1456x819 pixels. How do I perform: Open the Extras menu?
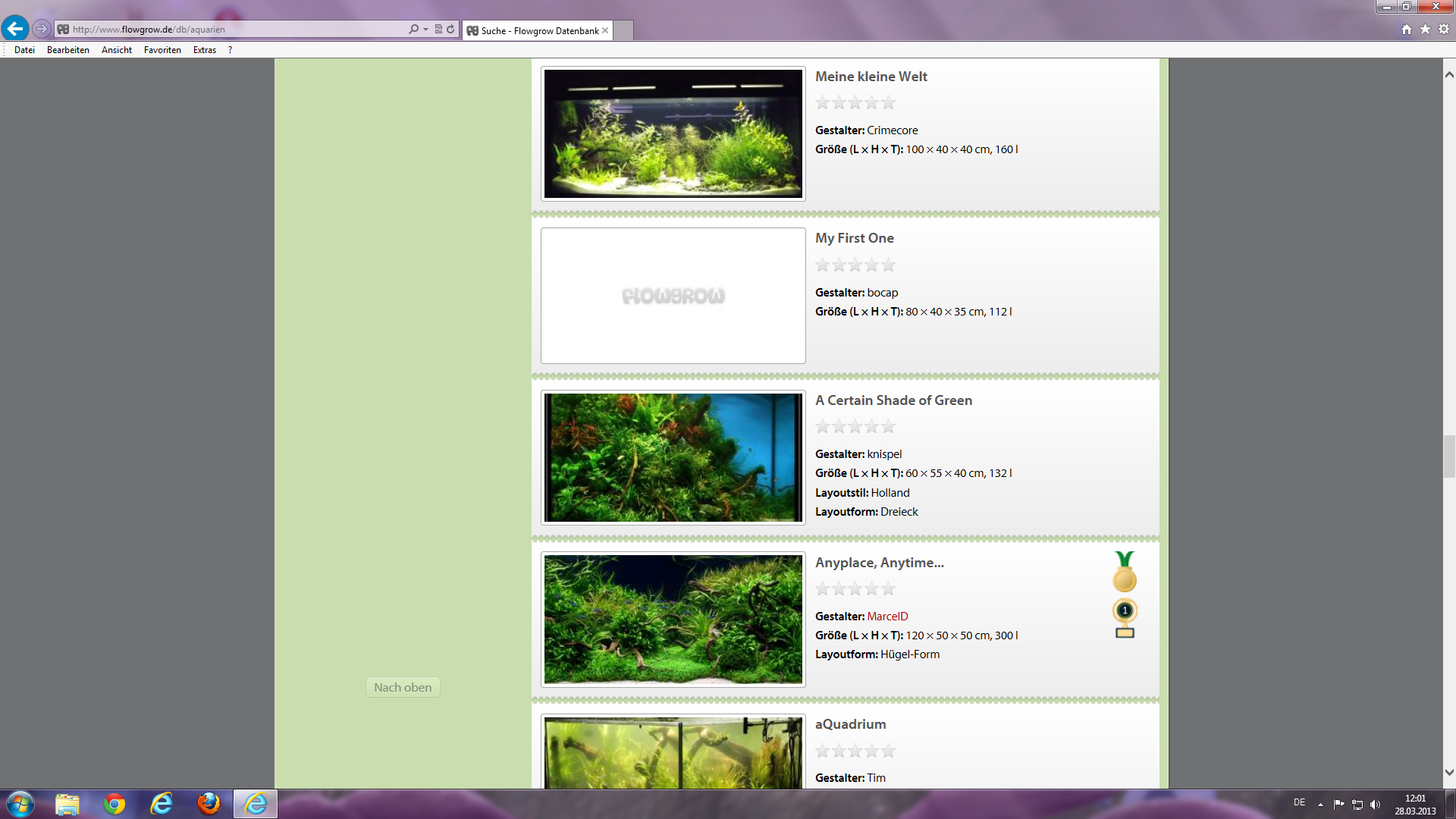point(205,50)
